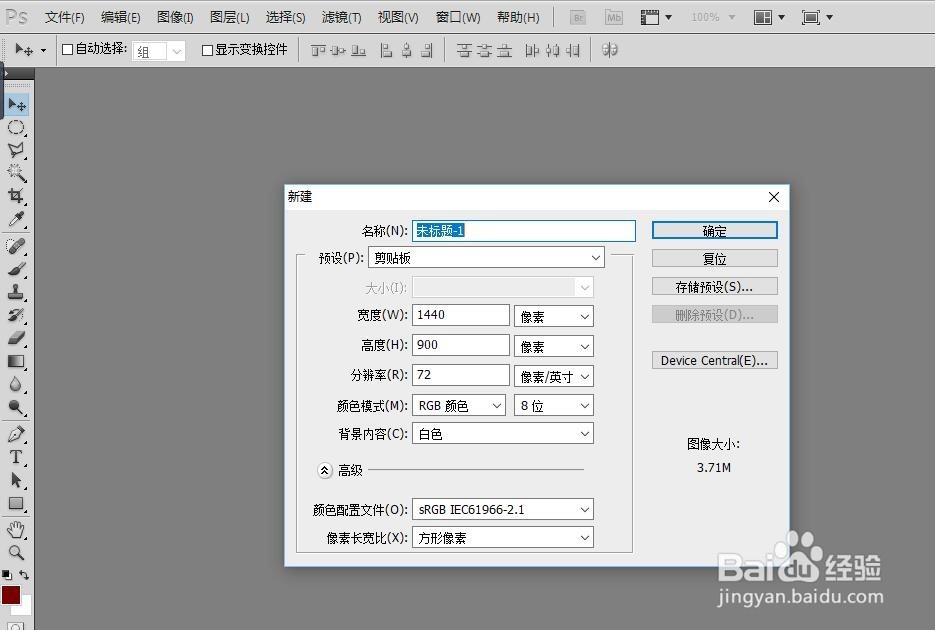Click the 高度 field showing 900

[x=460, y=345]
